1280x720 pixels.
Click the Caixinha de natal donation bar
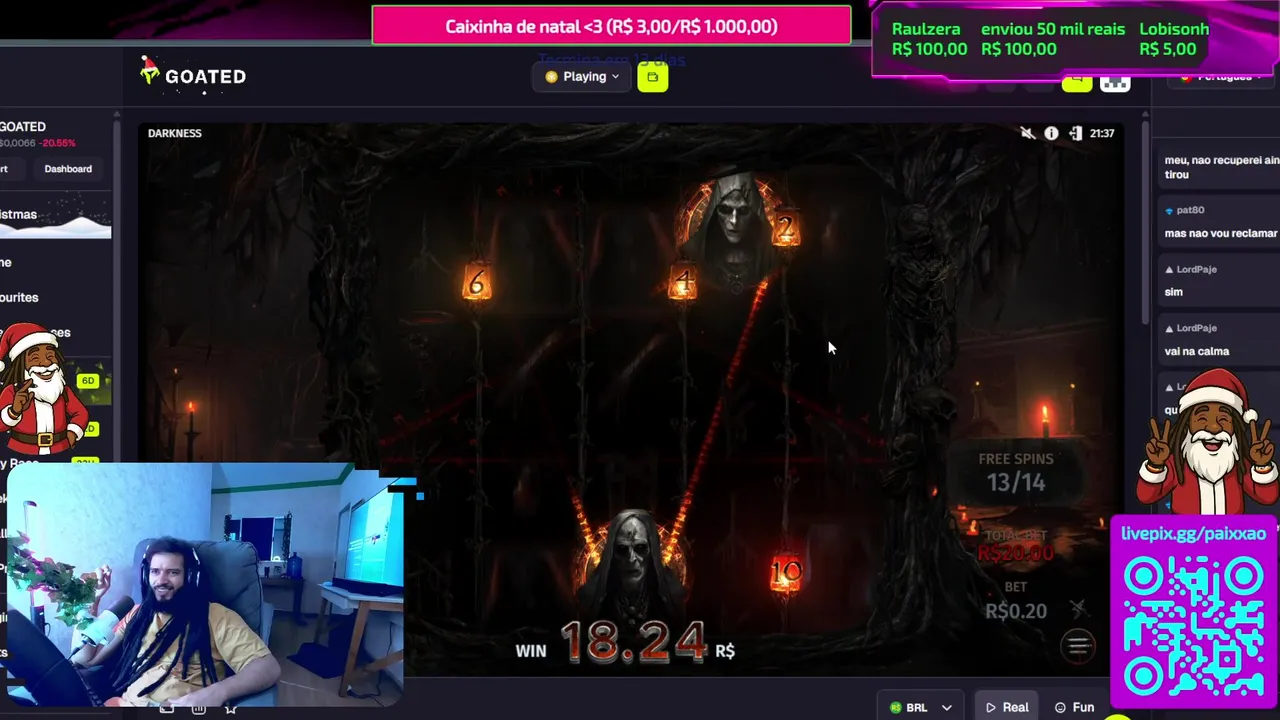coord(611,26)
